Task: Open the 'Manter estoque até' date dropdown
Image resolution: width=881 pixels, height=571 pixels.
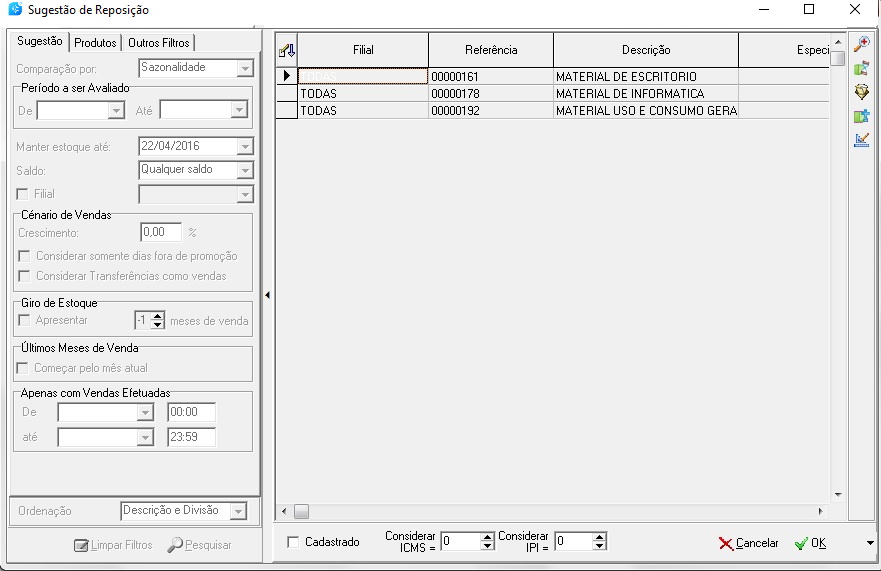Action: click(x=245, y=146)
